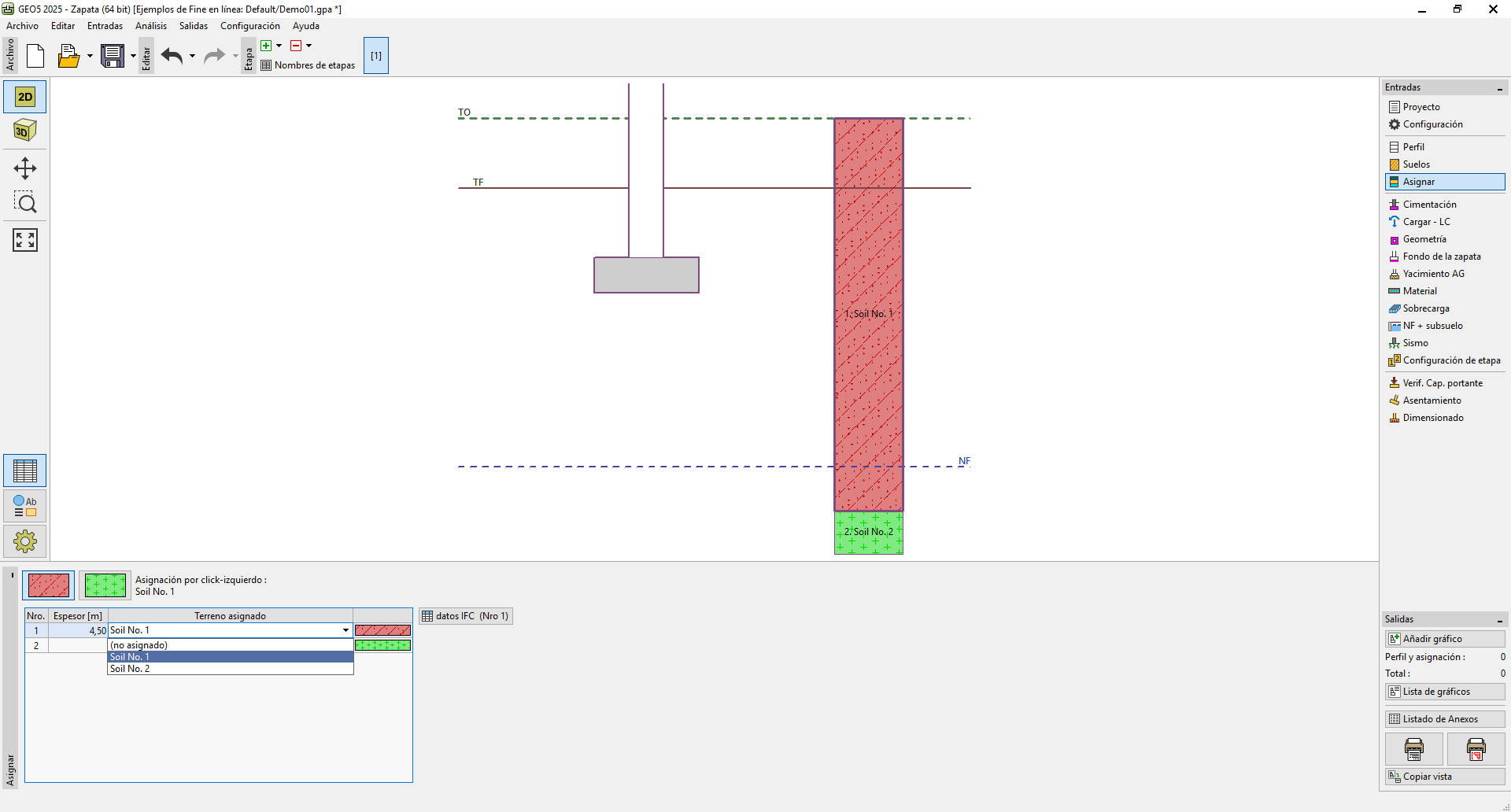Select construction stage [1]
Screen dimensions: 1511x812
point(376,56)
